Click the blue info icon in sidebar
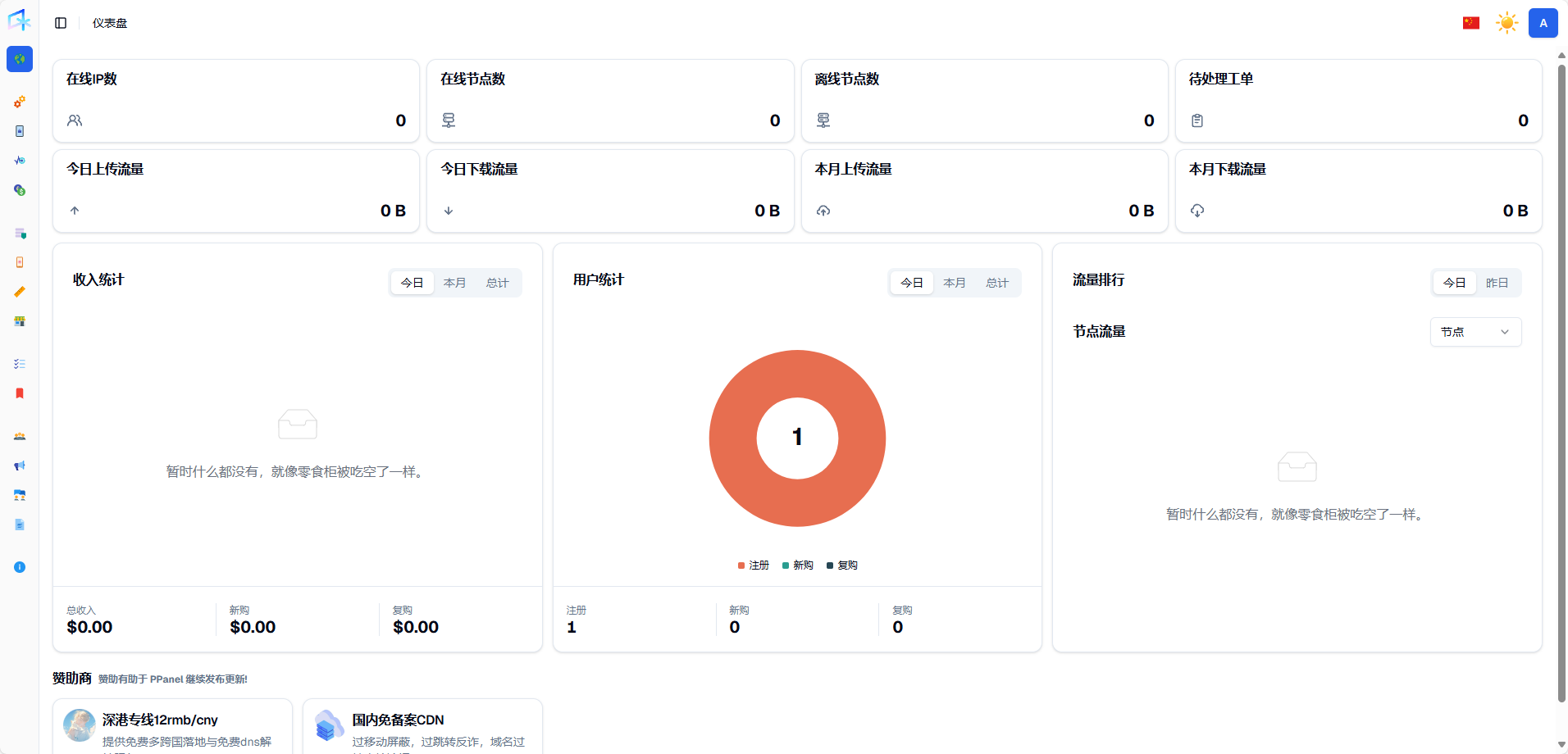The height and width of the screenshot is (754, 1568). pos(20,567)
